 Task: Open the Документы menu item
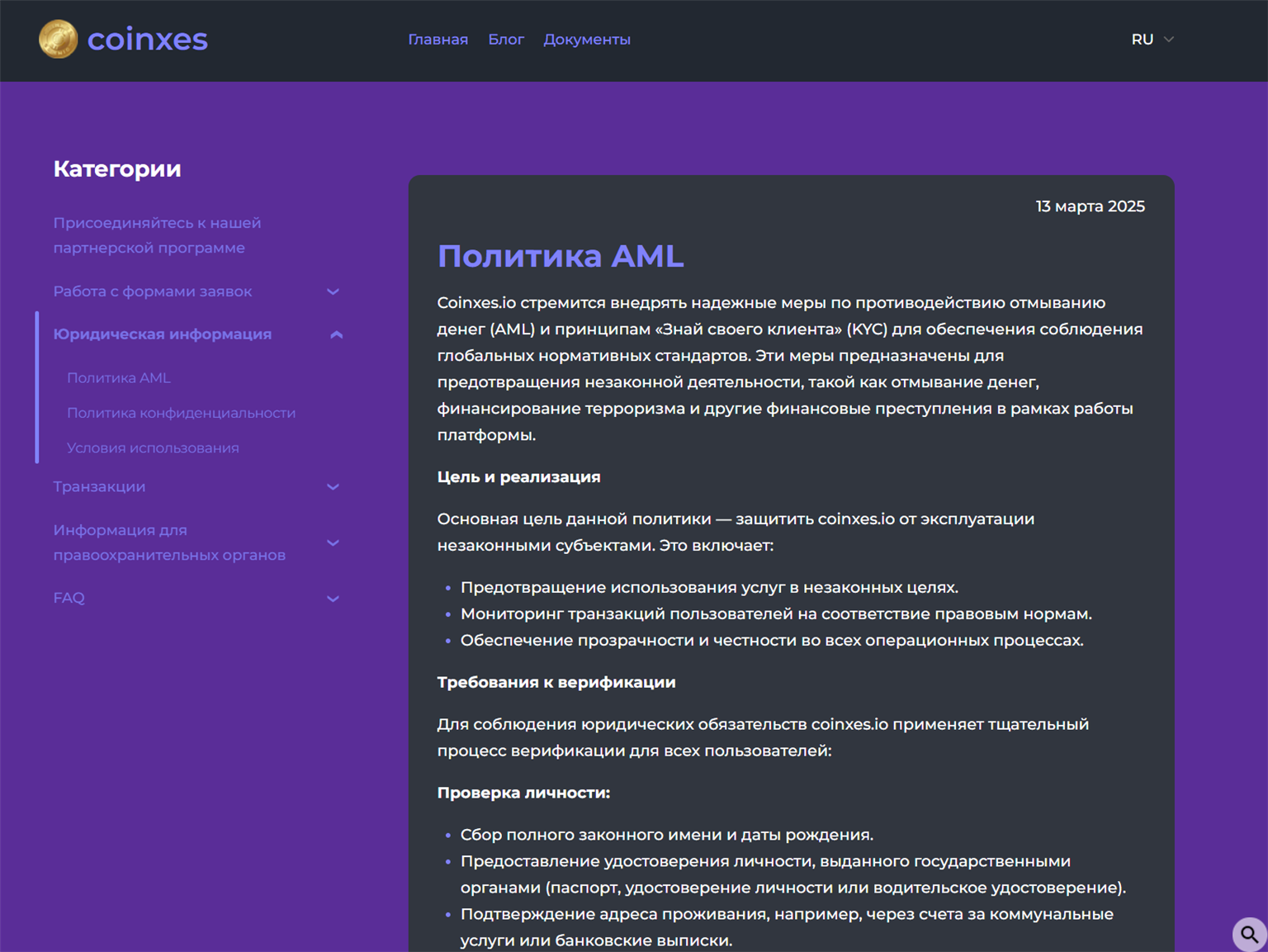pyautogui.click(x=587, y=40)
